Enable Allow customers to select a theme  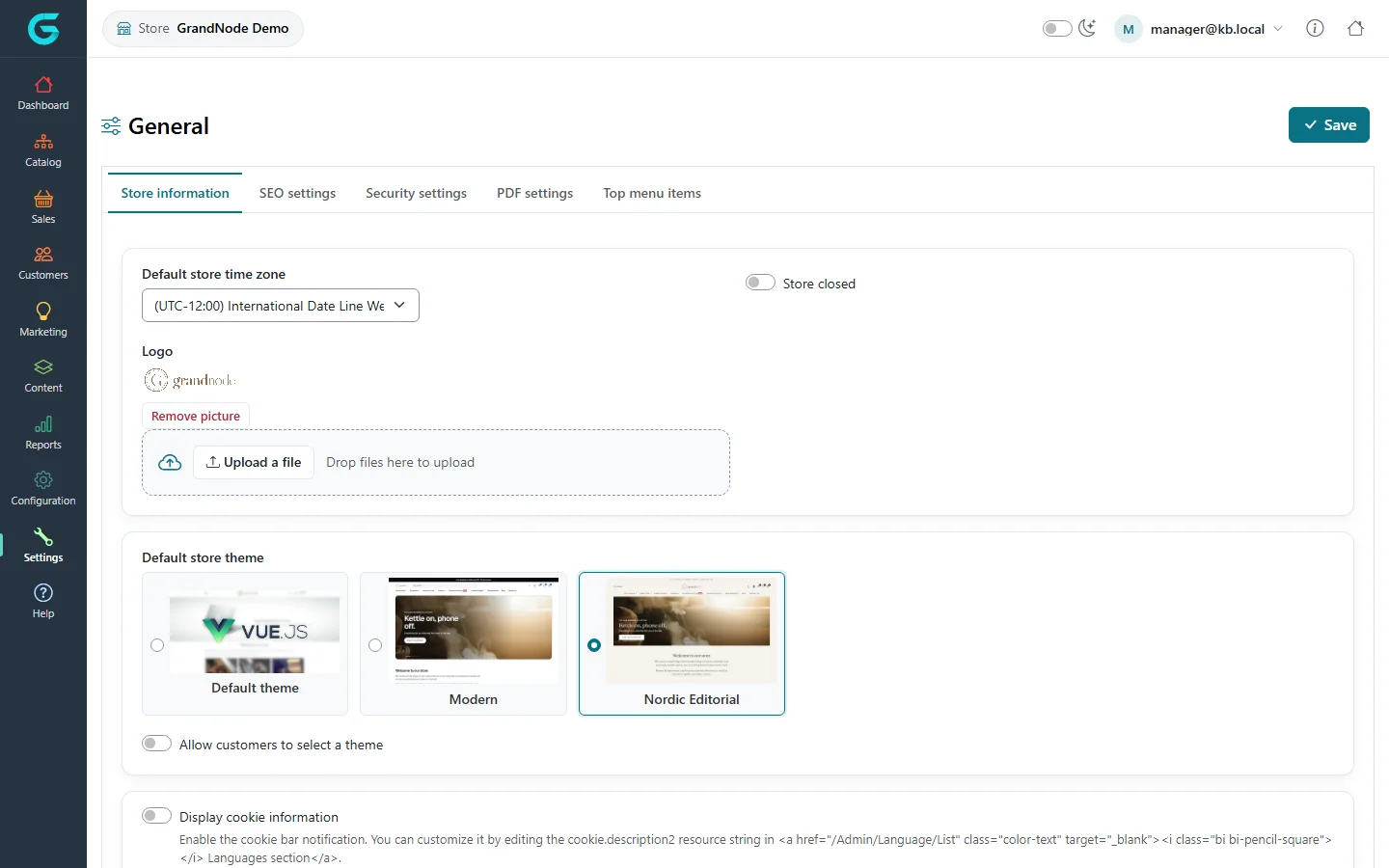pyautogui.click(x=156, y=744)
